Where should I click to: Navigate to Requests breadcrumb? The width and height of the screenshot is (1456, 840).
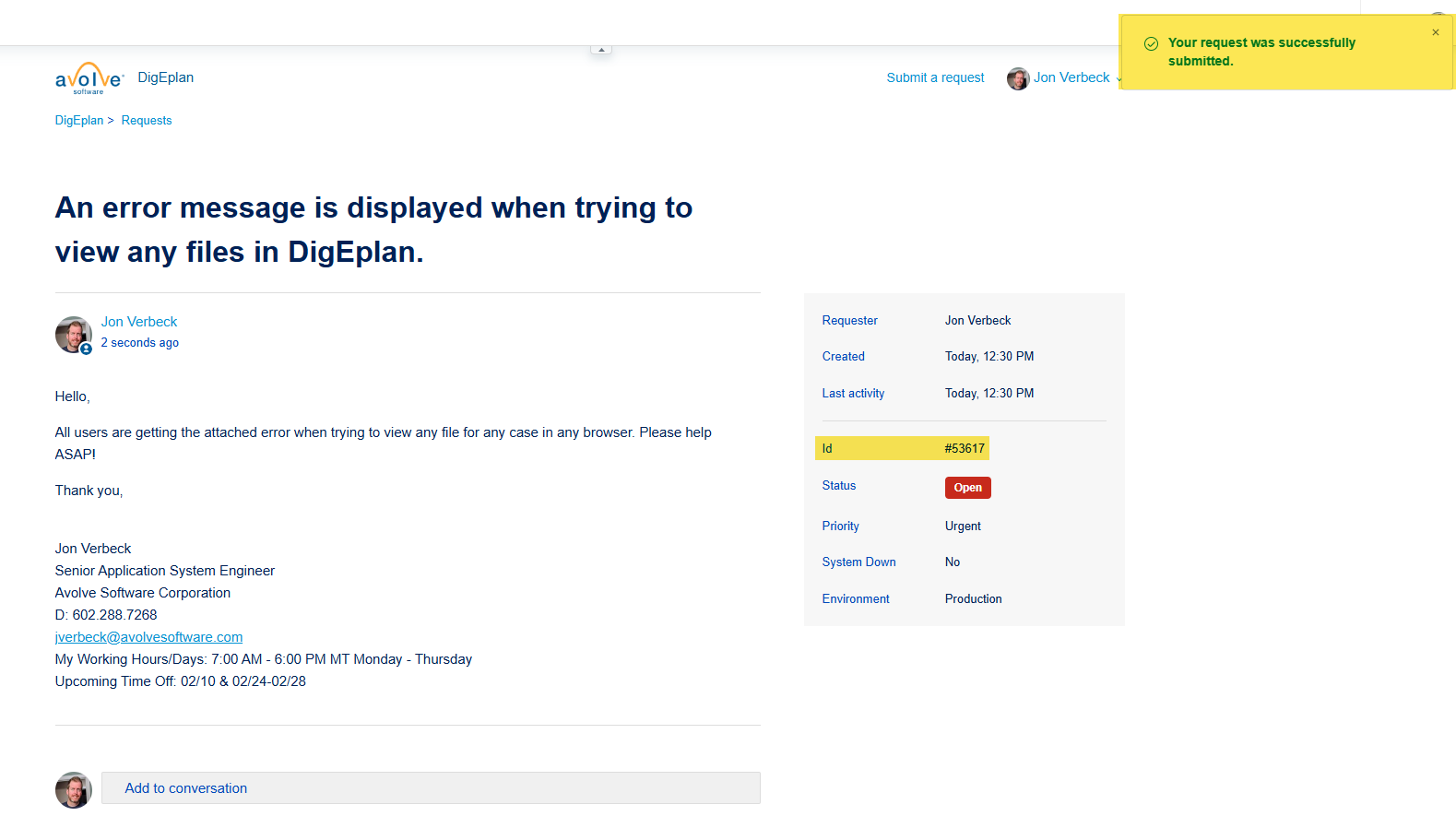pyautogui.click(x=147, y=121)
